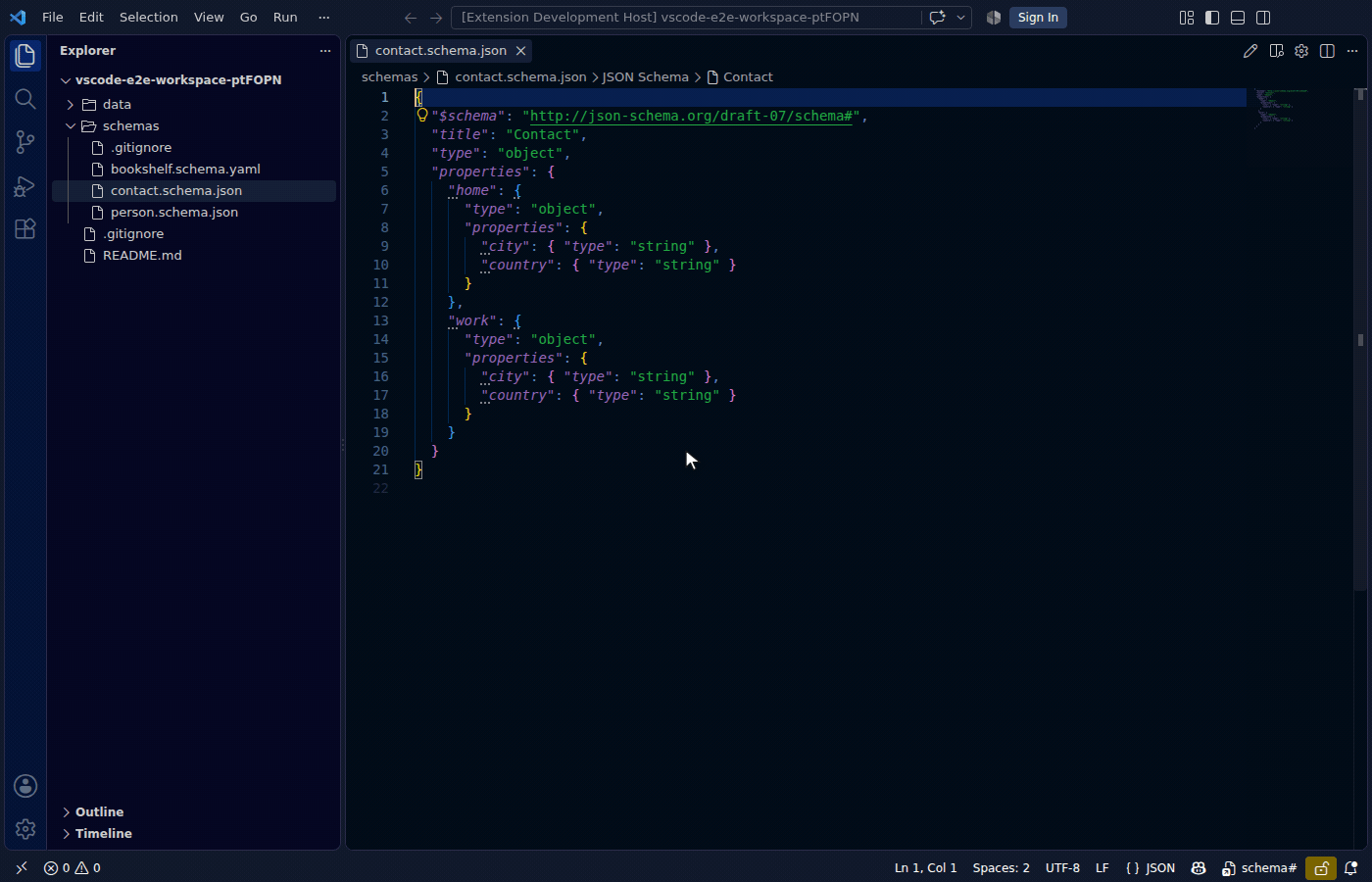Open the Copilot chat icon in title bar
Image resolution: width=1372 pixels, height=882 pixels.
point(937,18)
